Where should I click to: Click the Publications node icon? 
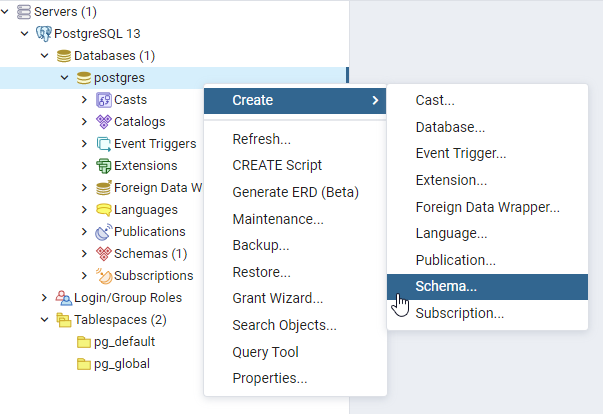tap(103, 232)
